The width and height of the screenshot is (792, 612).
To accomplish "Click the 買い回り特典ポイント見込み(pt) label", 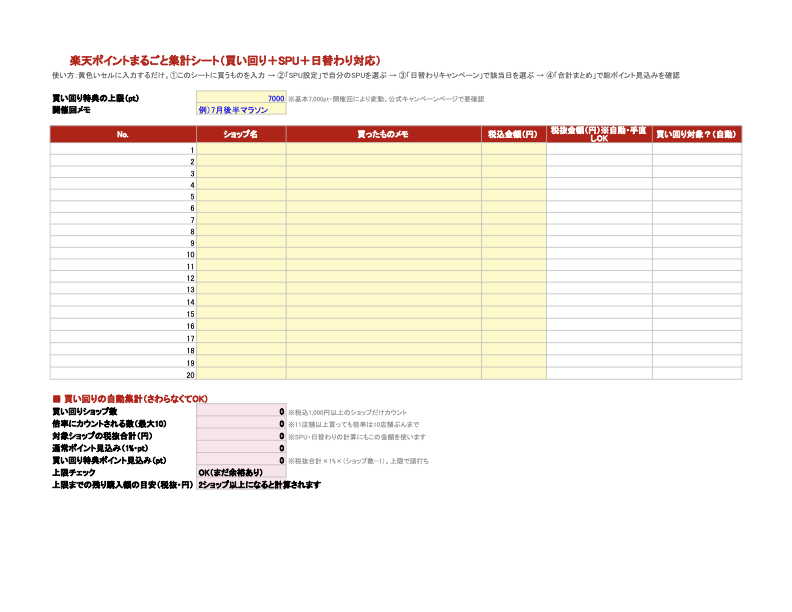I will coord(109,460).
